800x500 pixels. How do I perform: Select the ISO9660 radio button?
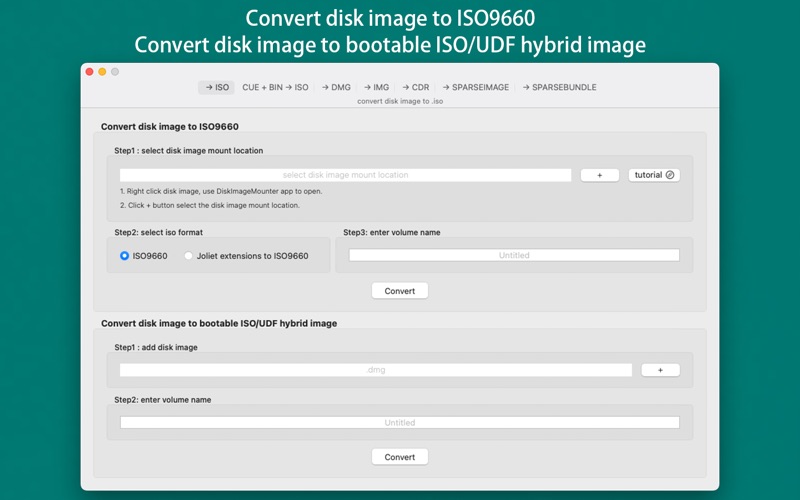click(x=124, y=256)
